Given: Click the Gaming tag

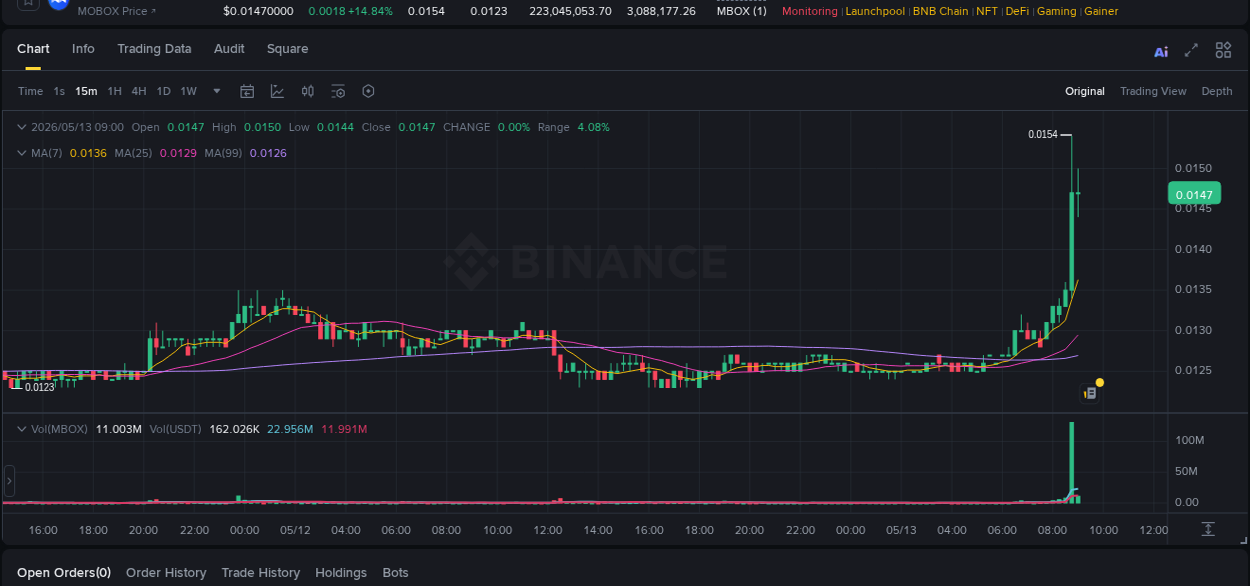Looking at the screenshot, I should [x=1056, y=11].
